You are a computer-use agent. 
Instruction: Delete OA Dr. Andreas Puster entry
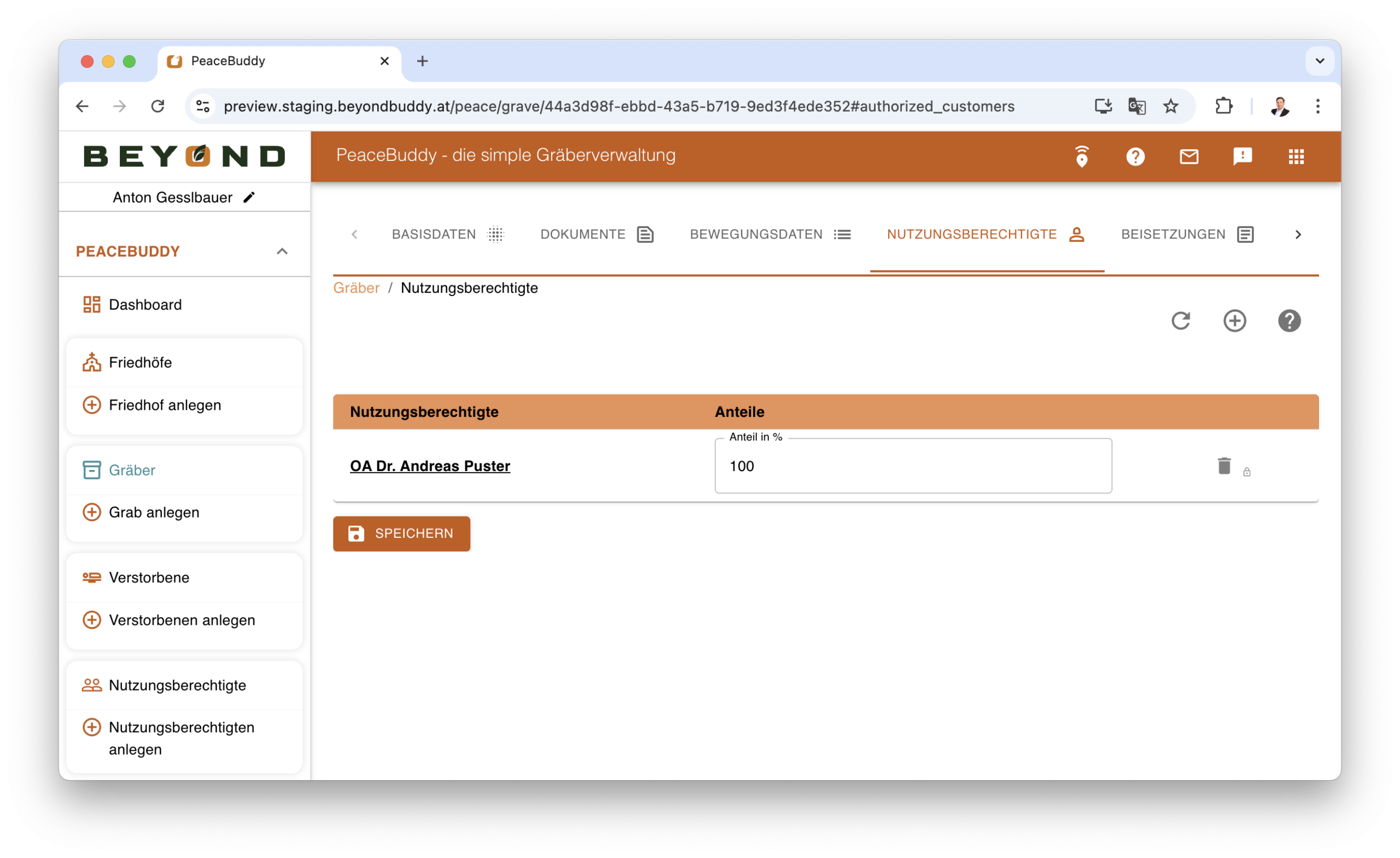(1224, 466)
